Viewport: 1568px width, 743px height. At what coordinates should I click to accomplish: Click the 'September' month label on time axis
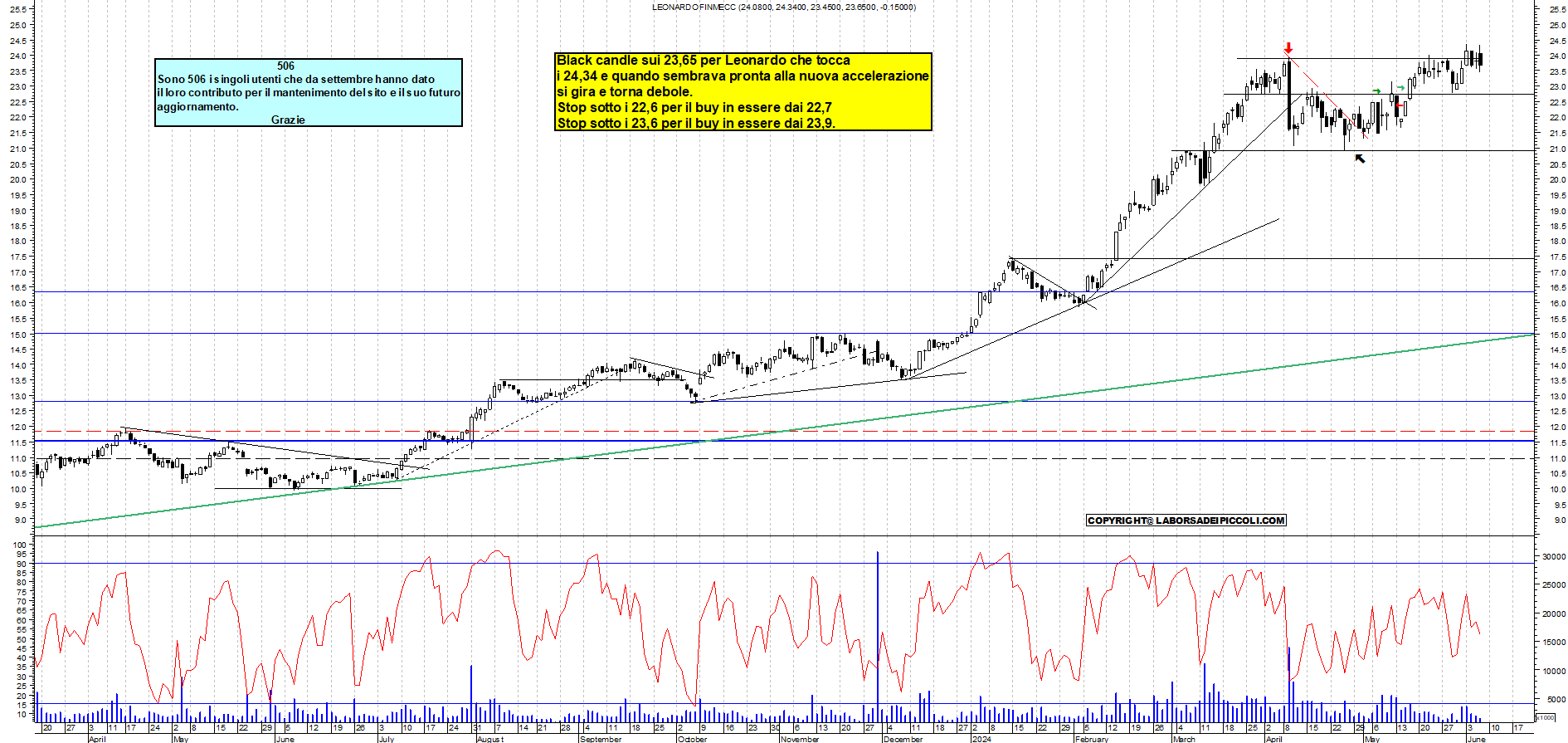[601, 739]
